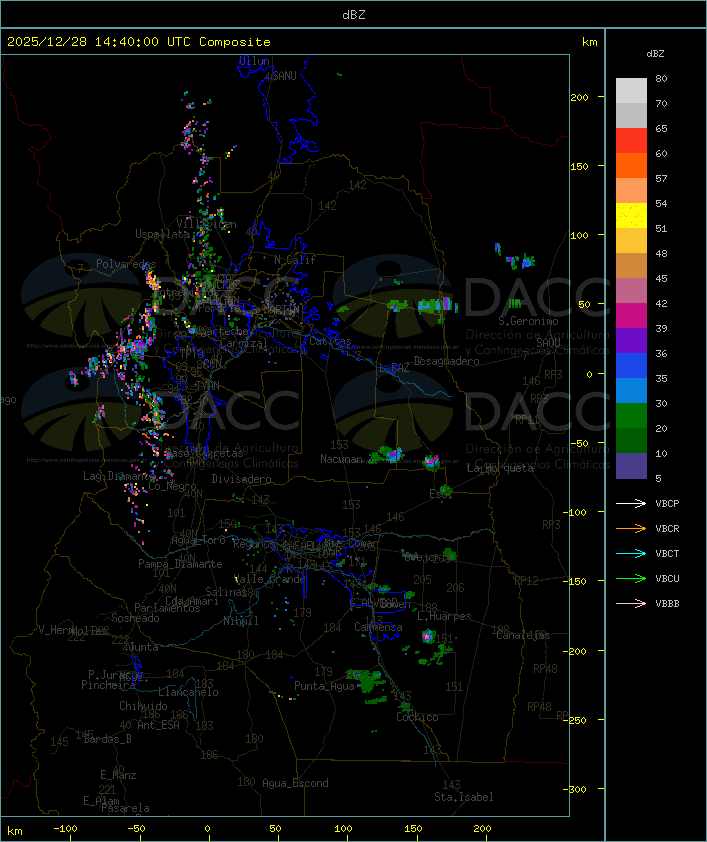Viewport: 707px width, 842px height.
Task: Click the cyan VBCT arrow icon
Action: click(x=631, y=553)
